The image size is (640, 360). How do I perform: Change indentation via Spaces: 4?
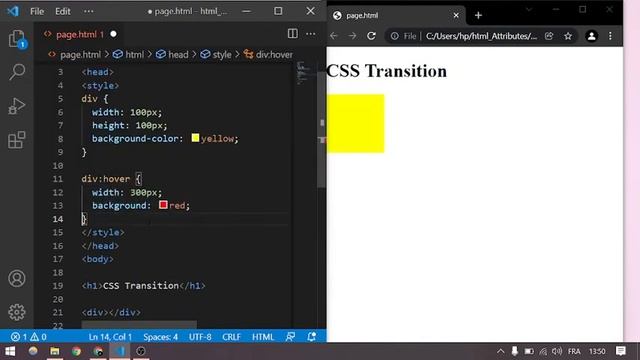(160, 337)
